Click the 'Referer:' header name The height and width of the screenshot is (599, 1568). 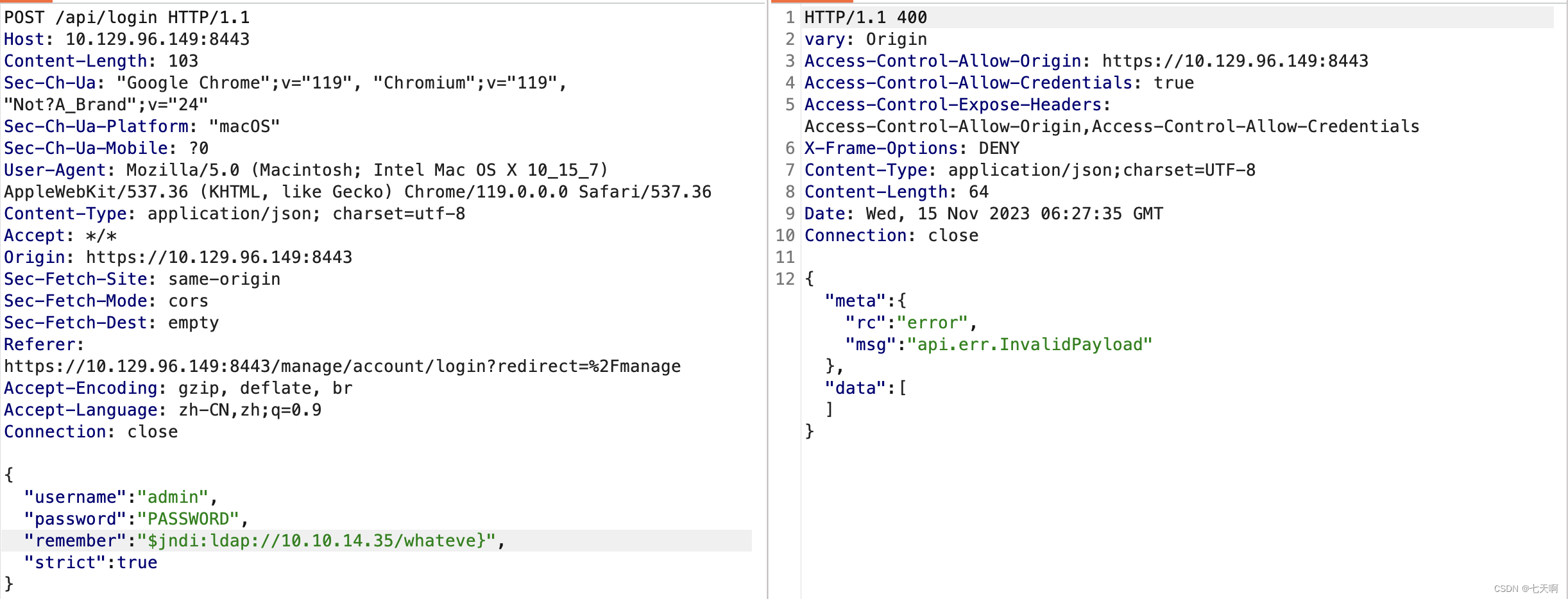(x=44, y=344)
